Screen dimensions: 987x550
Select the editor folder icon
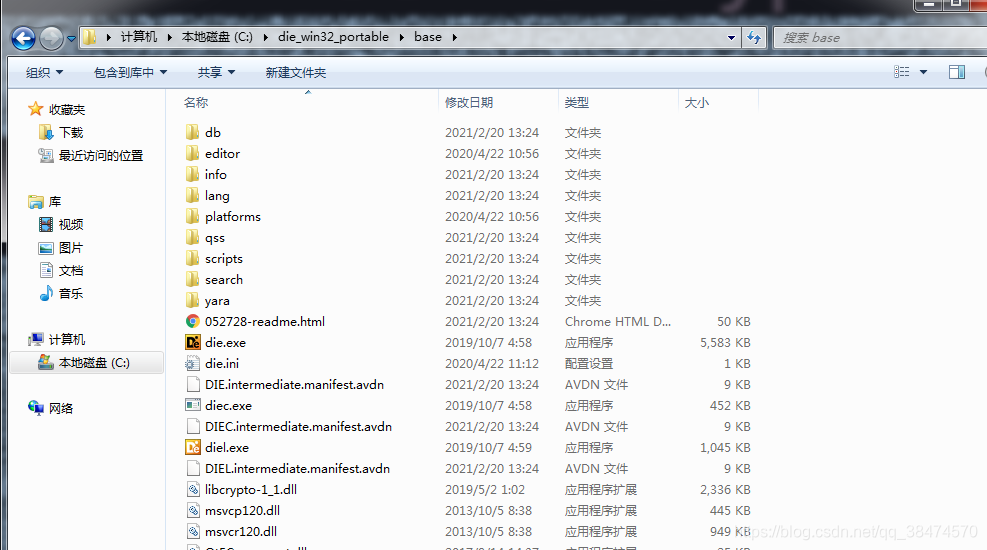point(193,153)
